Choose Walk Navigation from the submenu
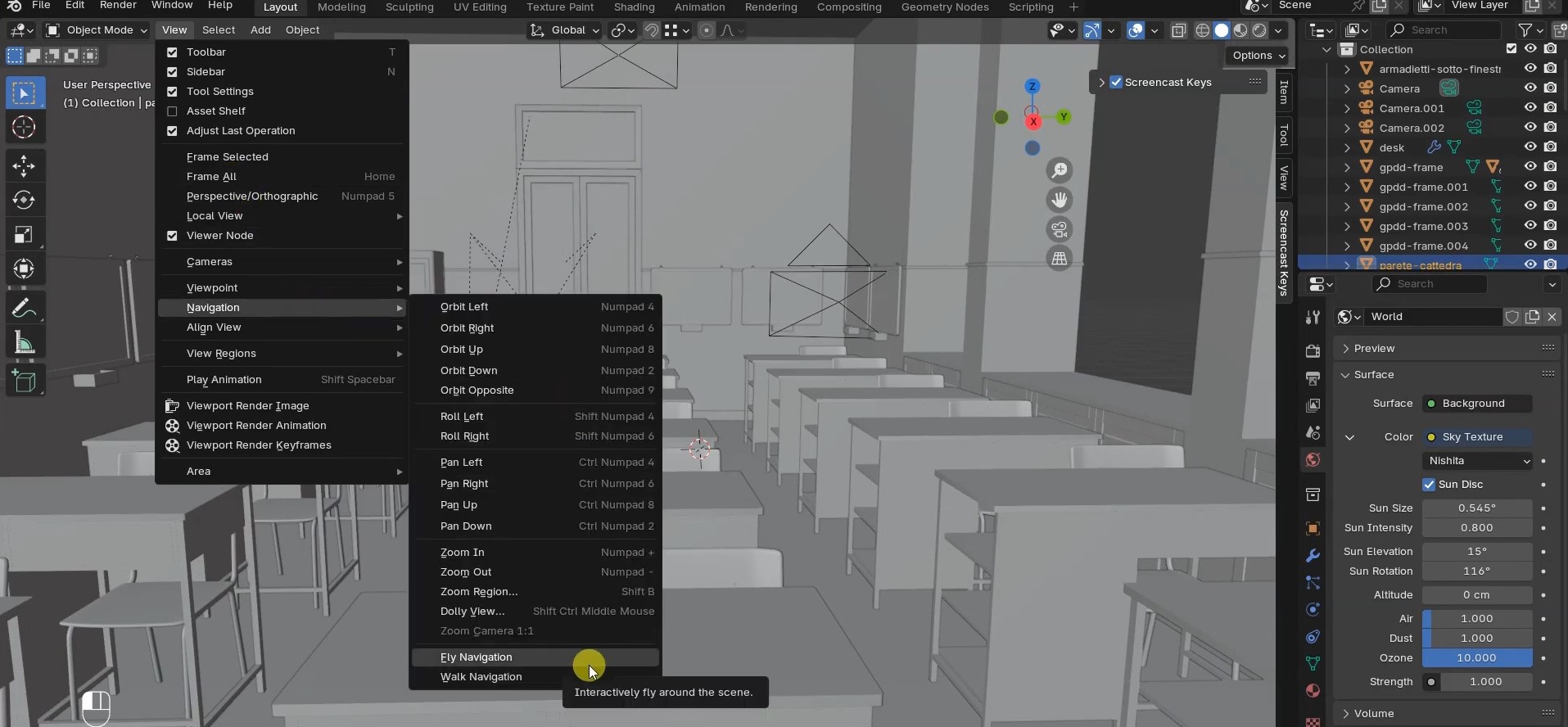 coord(481,677)
